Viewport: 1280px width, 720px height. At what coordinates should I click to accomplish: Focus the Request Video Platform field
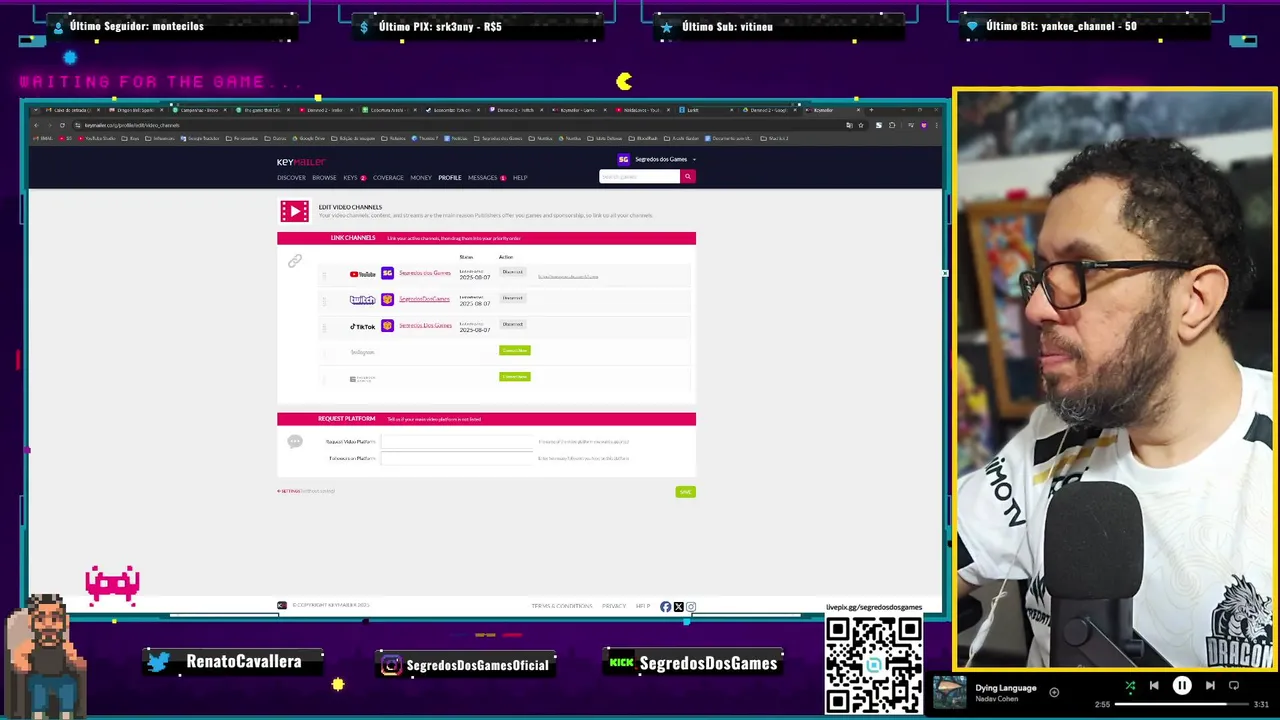[x=457, y=441]
